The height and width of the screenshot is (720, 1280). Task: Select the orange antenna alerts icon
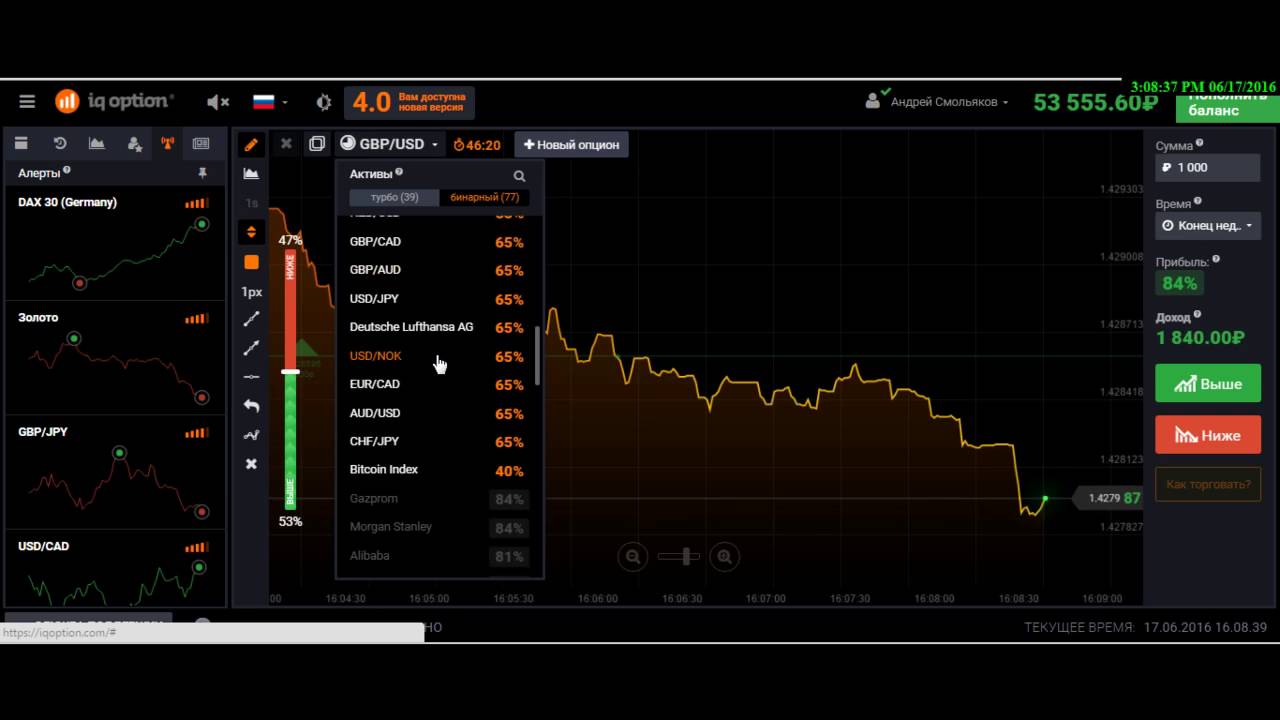point(168,144)
